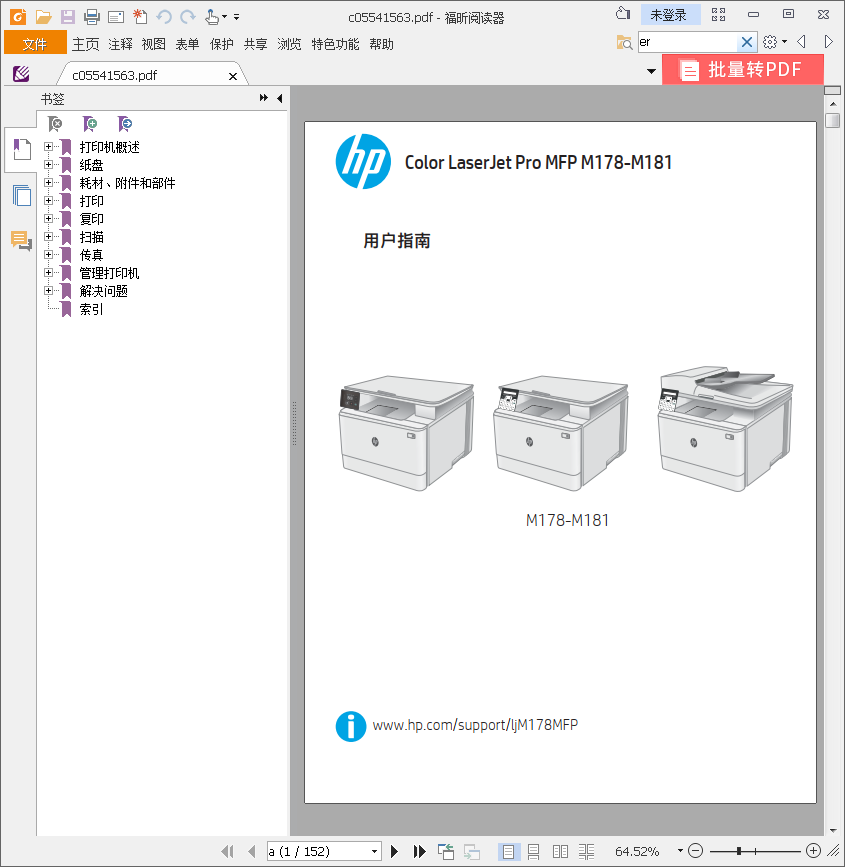
Task: Zoom in with the plus button
Action: (813, 851)
